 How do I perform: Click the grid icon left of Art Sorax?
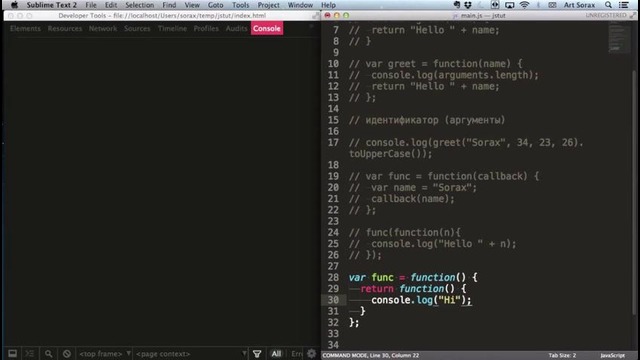(552, 5)
